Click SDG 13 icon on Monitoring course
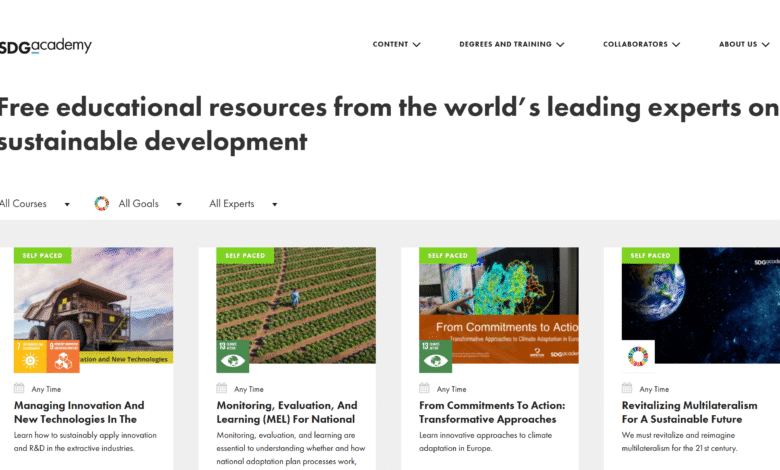 coord(232,356)
